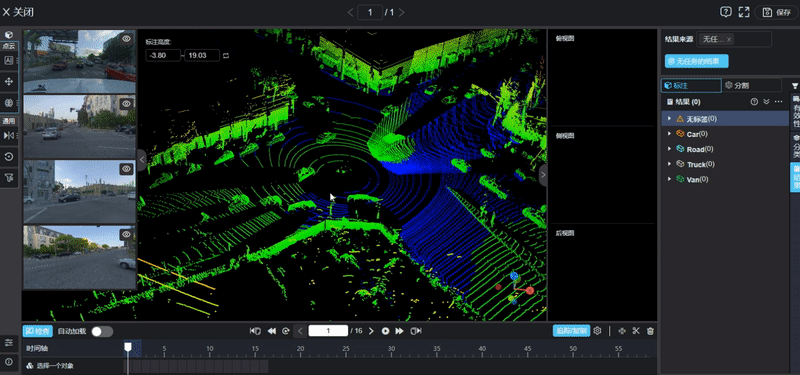Click the 检查 check button
Screen dimensions: 800x375
(x=37, y=331)
